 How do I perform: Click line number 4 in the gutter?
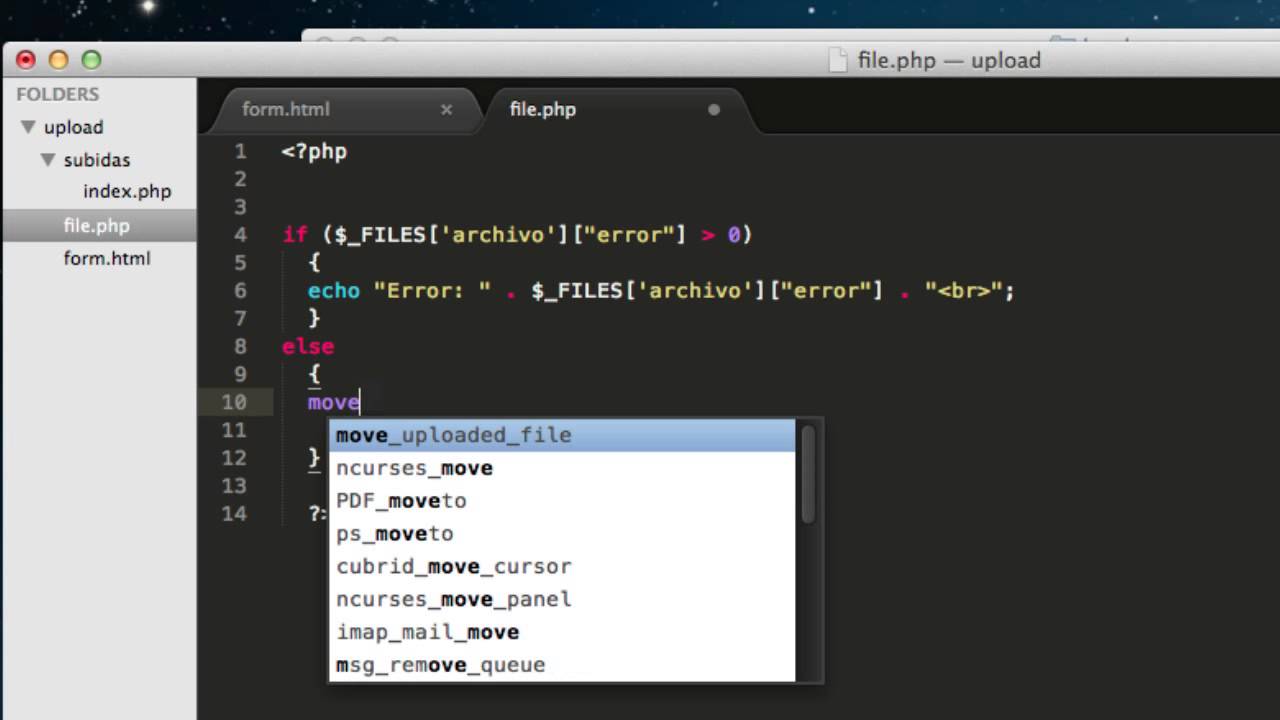[240, 235]
